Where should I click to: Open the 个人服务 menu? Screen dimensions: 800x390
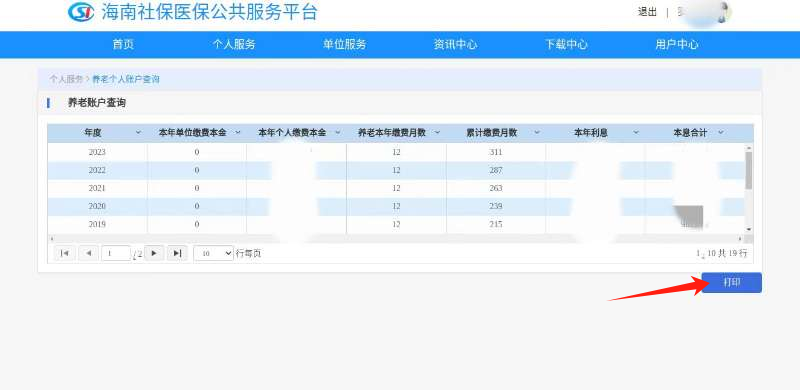click(x=234, y=44)
